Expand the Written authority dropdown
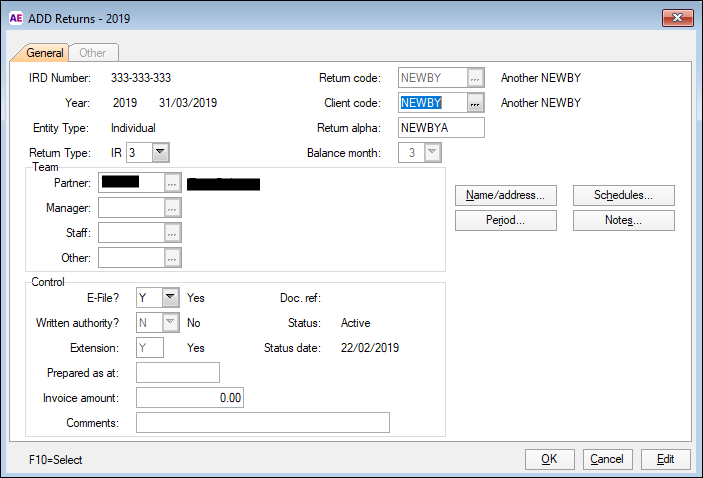Viewport: 703px width, 478px height. (170, 322)
